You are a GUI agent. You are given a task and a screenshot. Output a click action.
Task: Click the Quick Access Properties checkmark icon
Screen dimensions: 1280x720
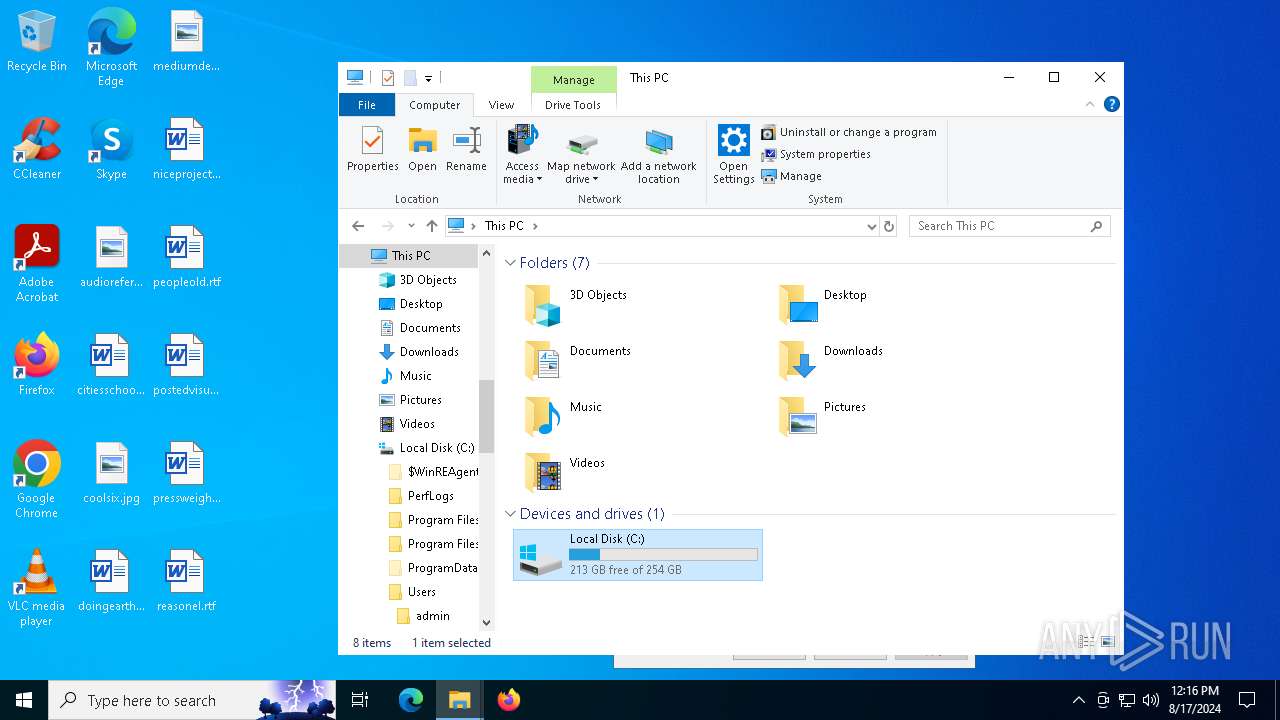point(388,78)
